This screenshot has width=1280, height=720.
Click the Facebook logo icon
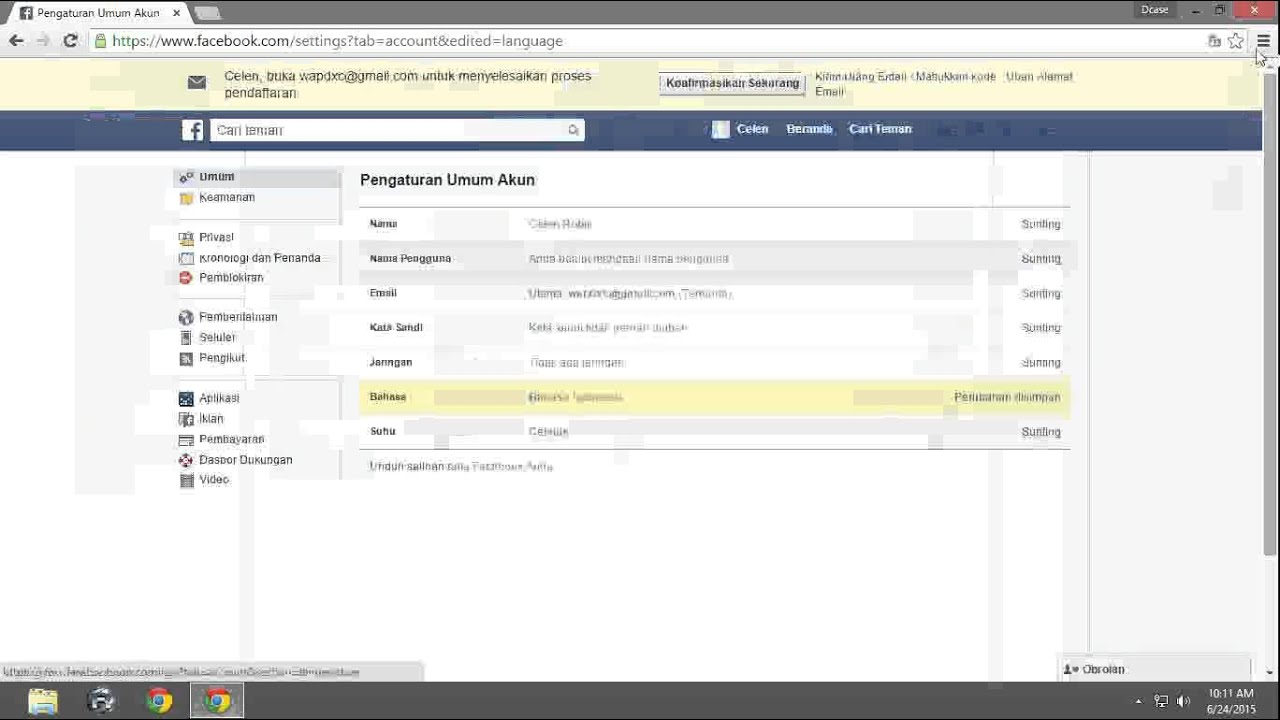[x=192, y=130]
